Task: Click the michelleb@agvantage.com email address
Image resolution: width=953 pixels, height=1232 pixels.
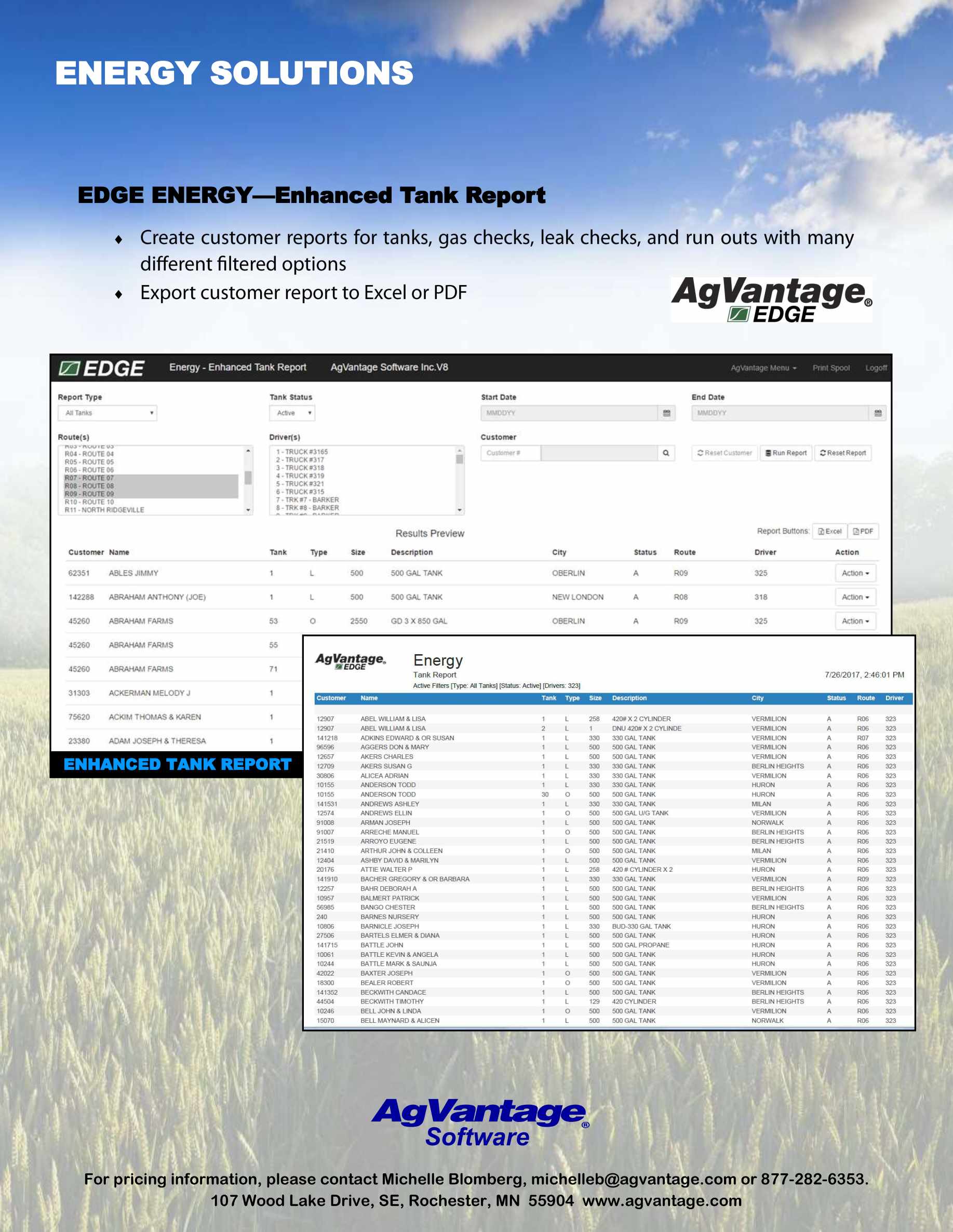Action: pos(634,1180)
